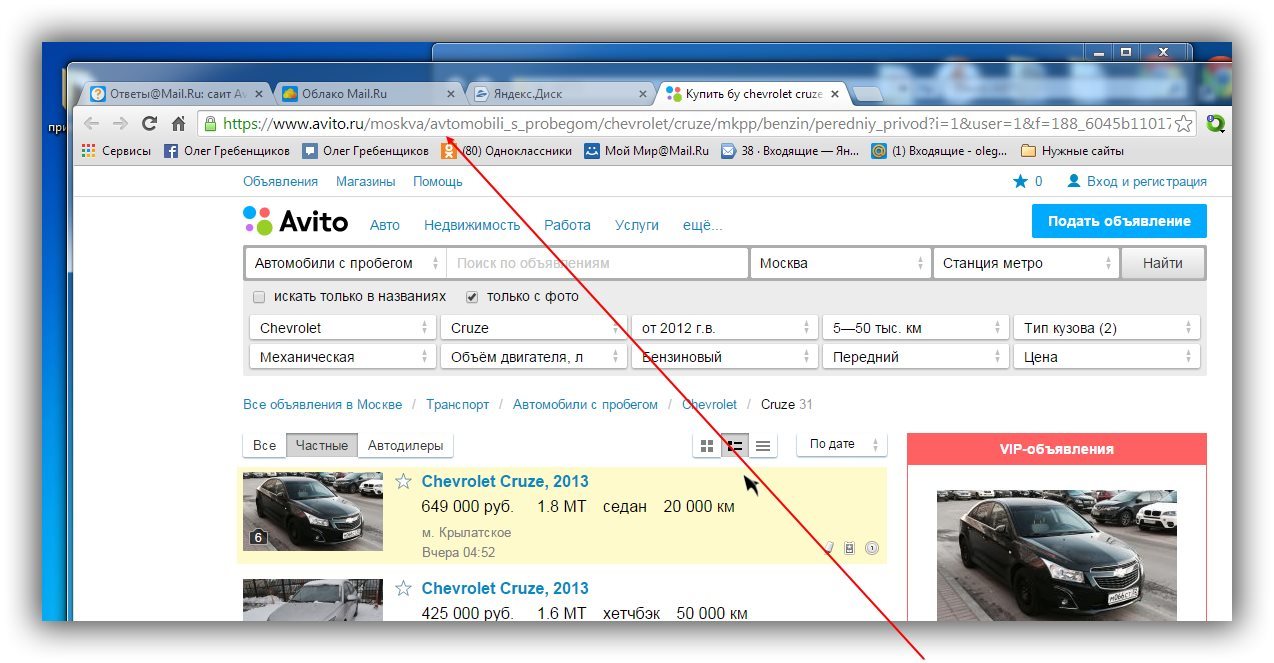The image size is (1274, 663).
Task: Click 'Подать объявление' button
Action: [x=1119, y=221]
